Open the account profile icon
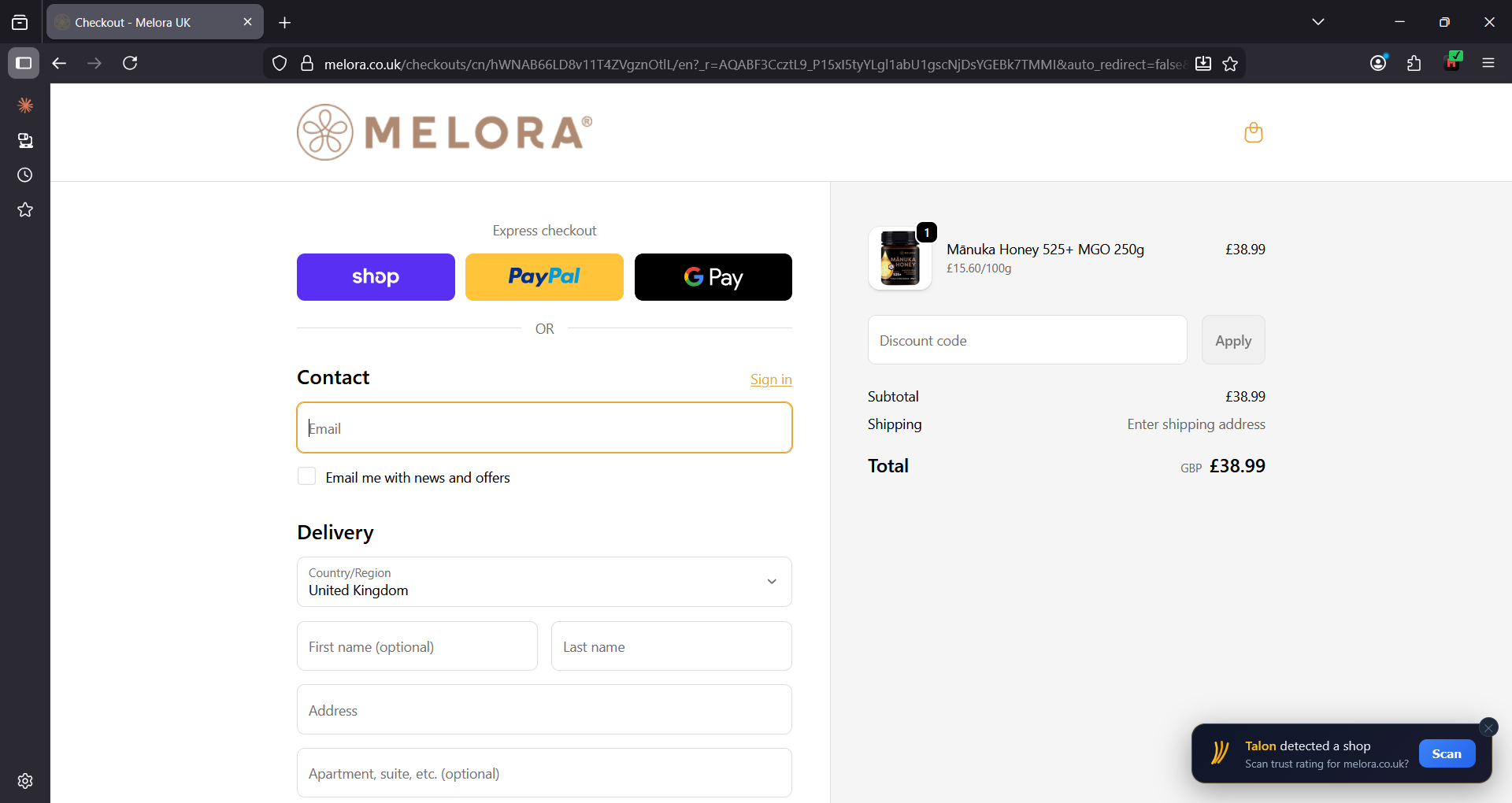The width and height of the screenshot is (1512, 803). pyautogui.click(x=1378, y=64)
